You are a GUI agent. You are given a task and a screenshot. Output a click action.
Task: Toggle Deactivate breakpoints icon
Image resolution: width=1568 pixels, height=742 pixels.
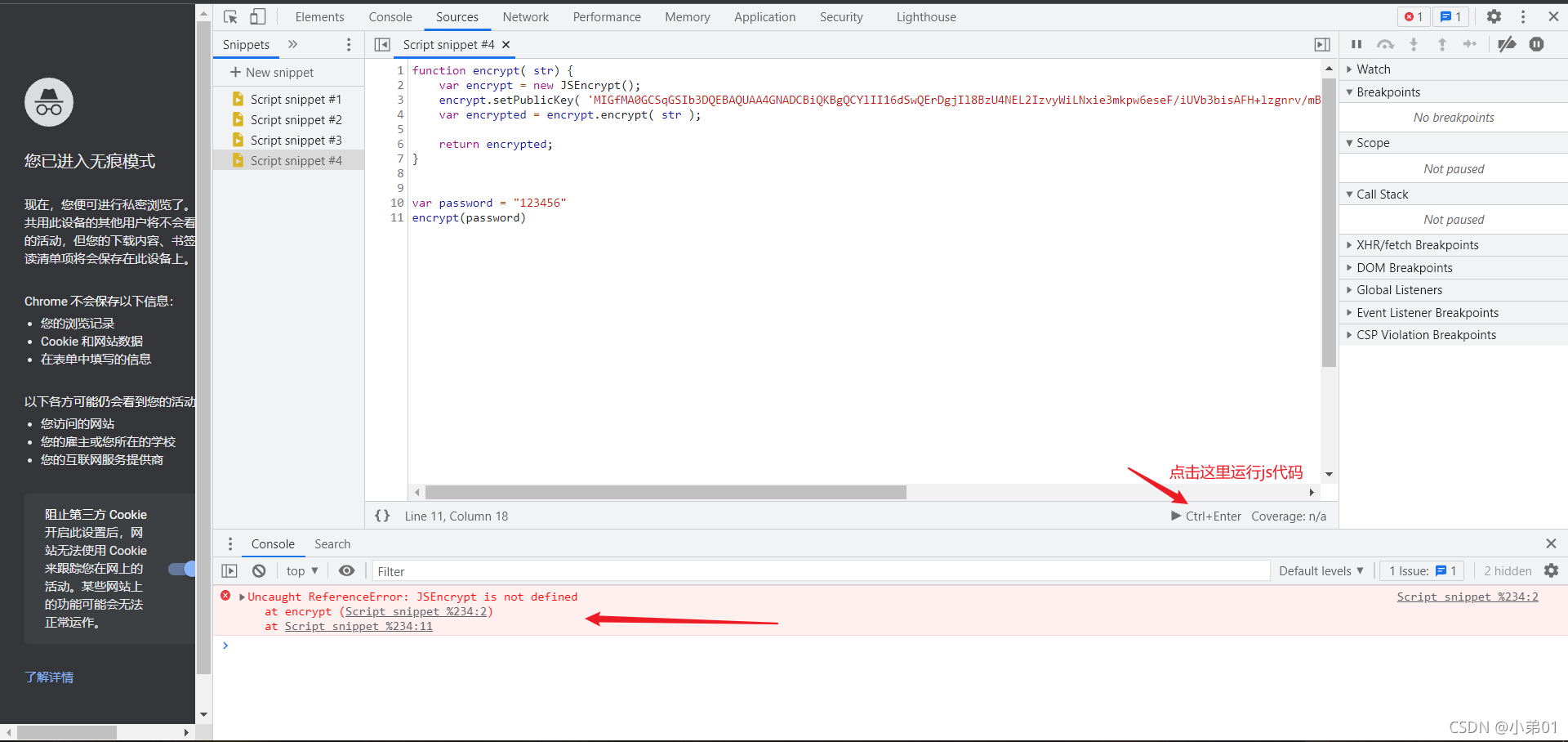(x=1507, y=45)
